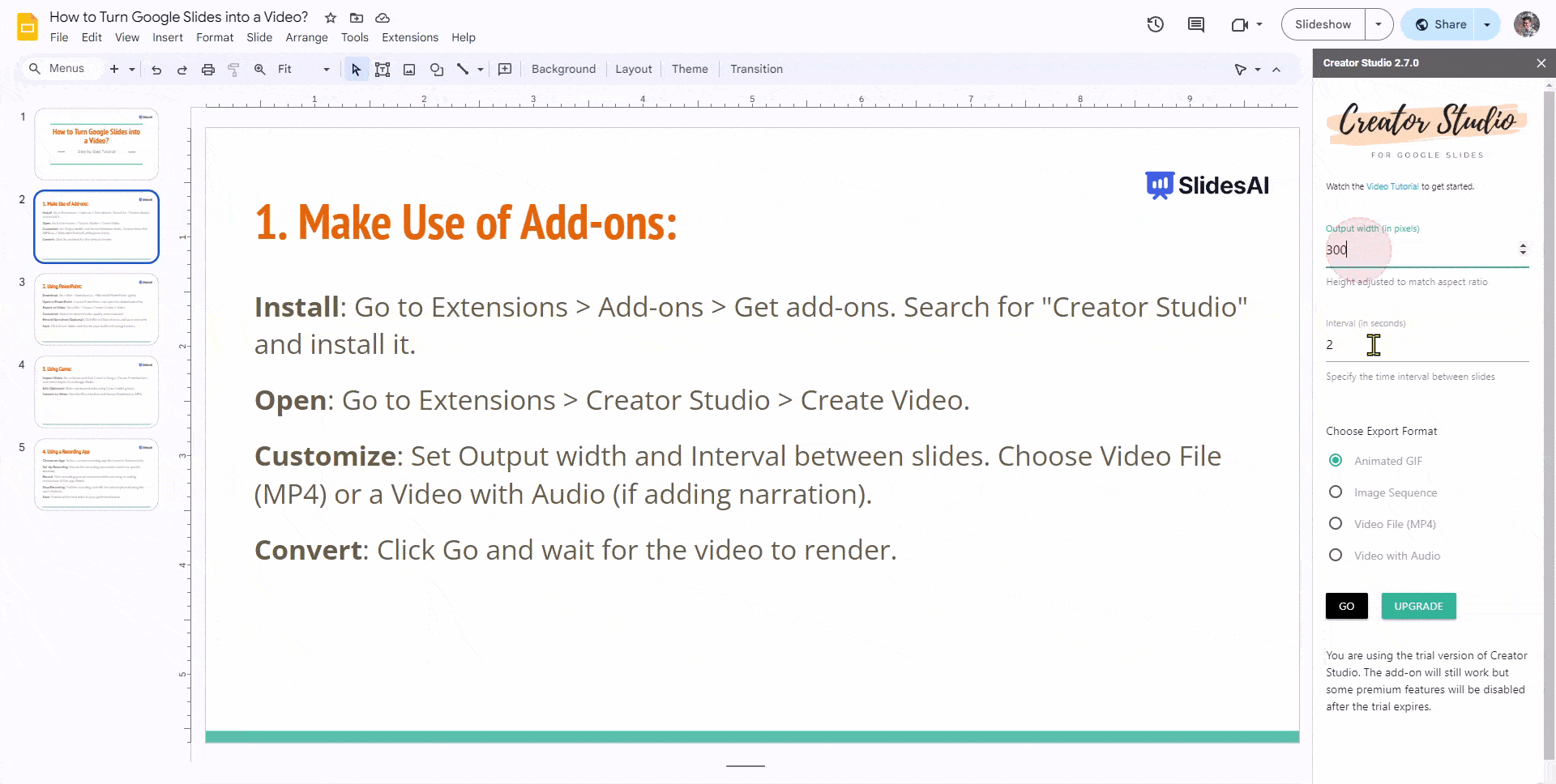
Task: Open the zoom Fit dropdown
Action: (326, 69)
